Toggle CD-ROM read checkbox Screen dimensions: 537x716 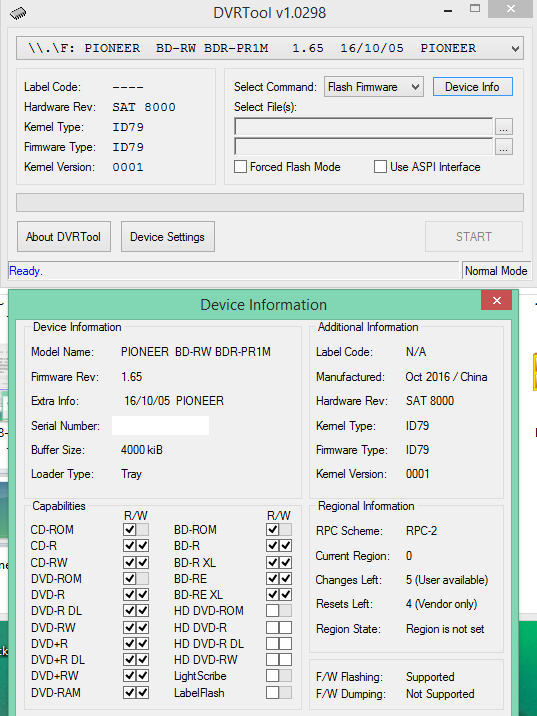tap(130, 530)
